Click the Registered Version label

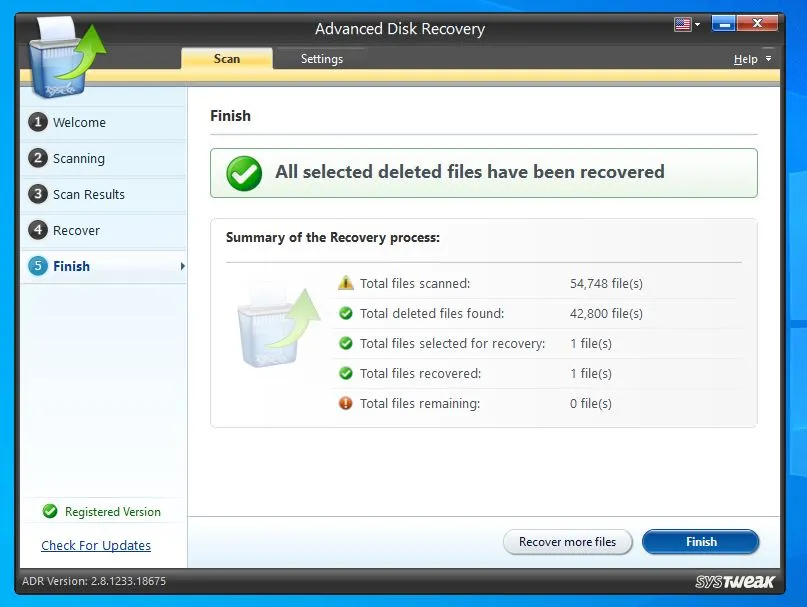[x=113, y=512]
